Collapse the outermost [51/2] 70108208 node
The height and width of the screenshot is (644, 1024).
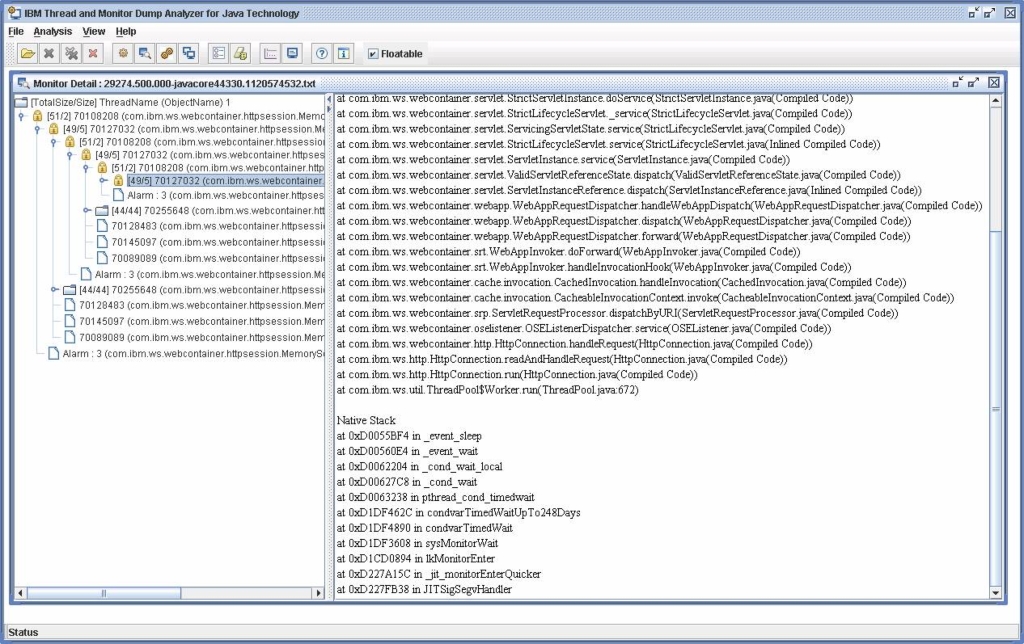(22, 116)
